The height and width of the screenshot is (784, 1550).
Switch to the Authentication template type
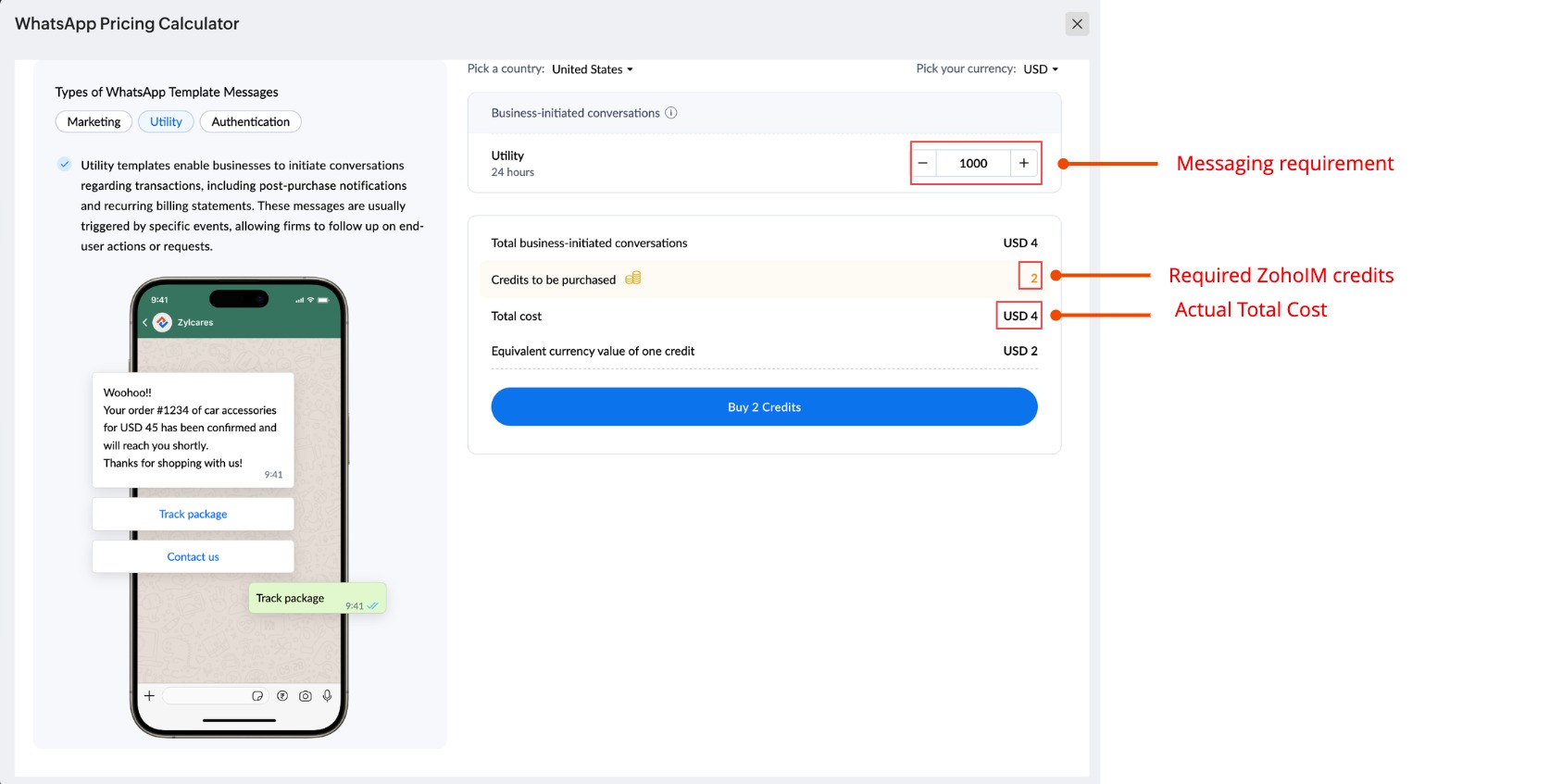250,122
